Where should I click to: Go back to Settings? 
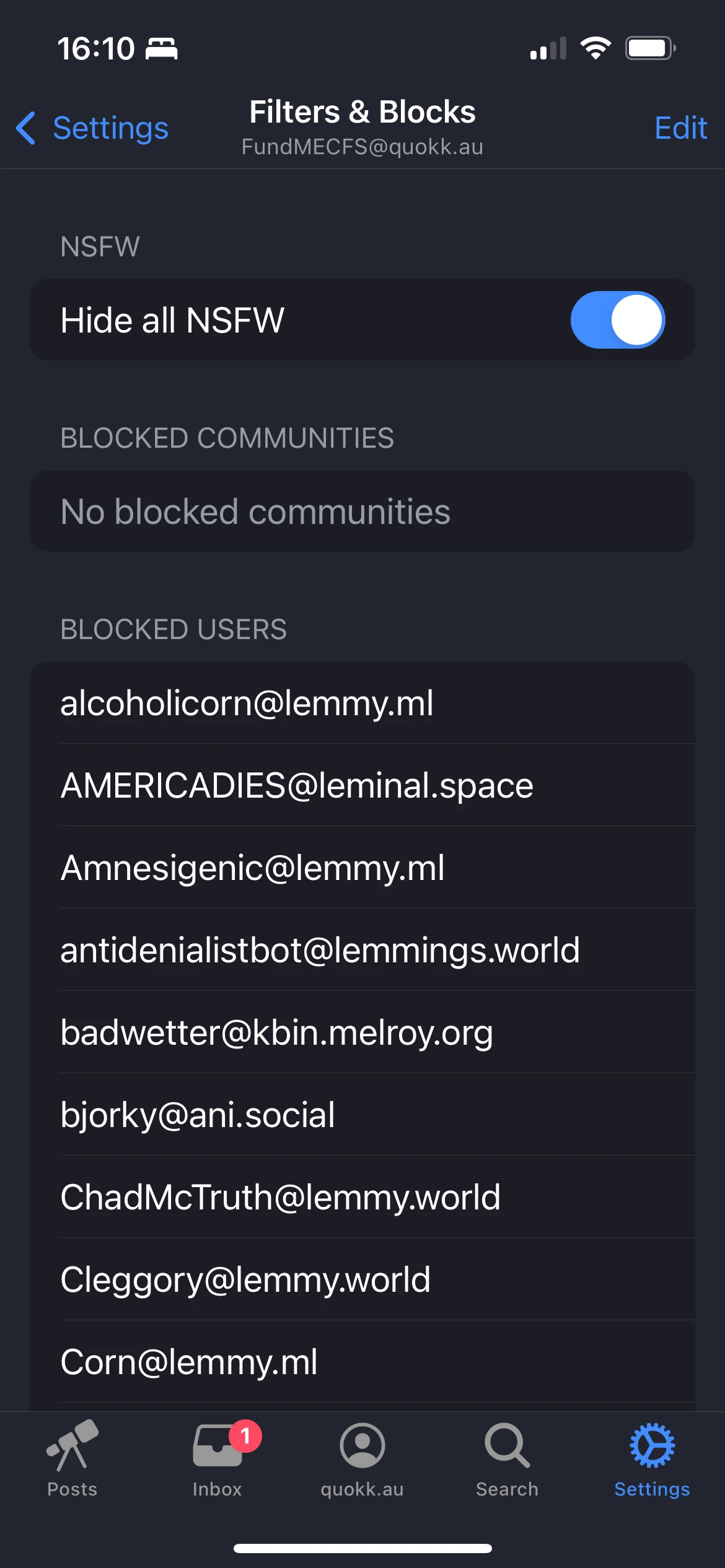click(110, 128)
